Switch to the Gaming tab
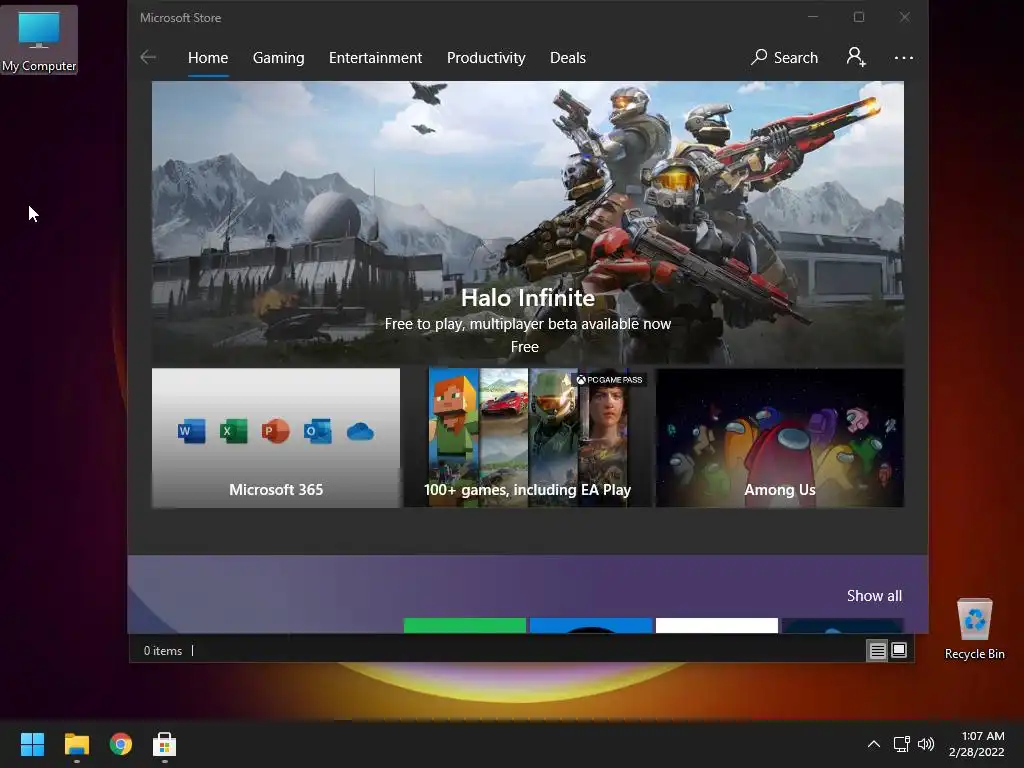This screenshot has width=1024, height=768. click(x=278, y=57)
